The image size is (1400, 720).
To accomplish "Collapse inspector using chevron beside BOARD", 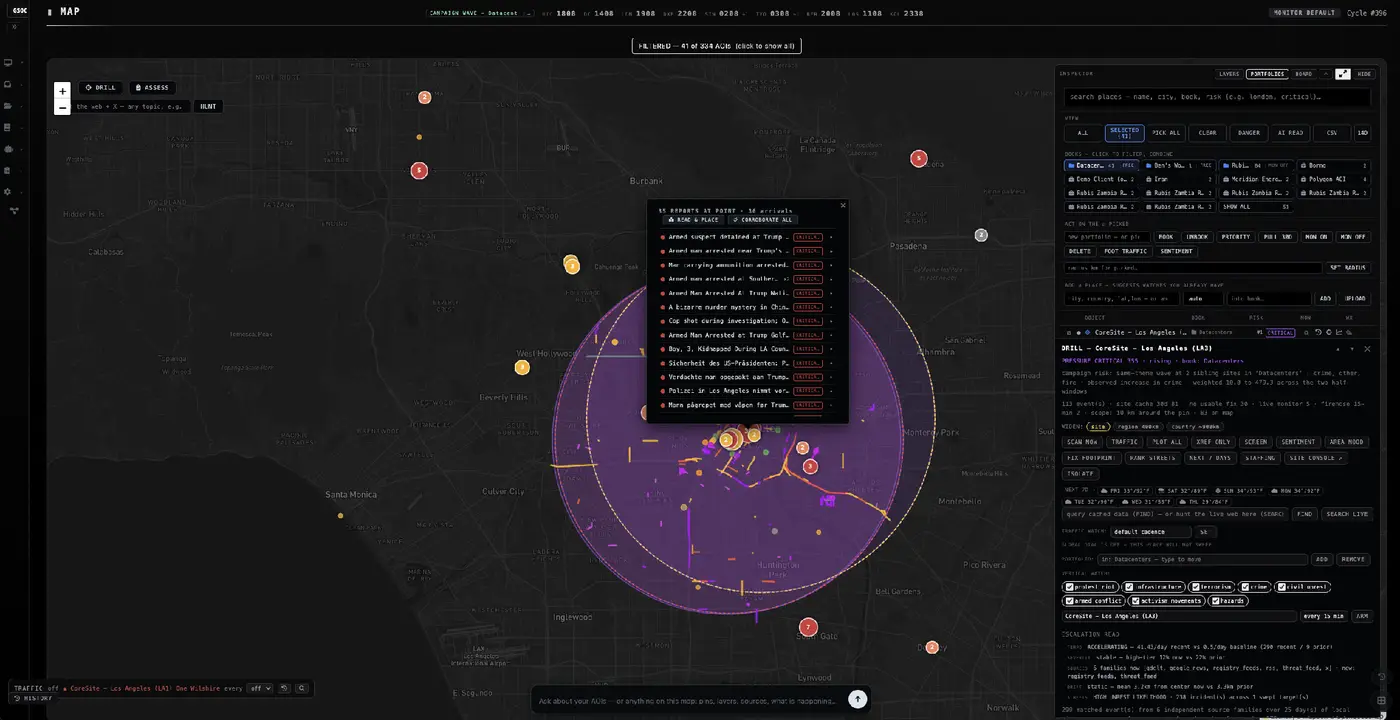I will (1326, 74).
